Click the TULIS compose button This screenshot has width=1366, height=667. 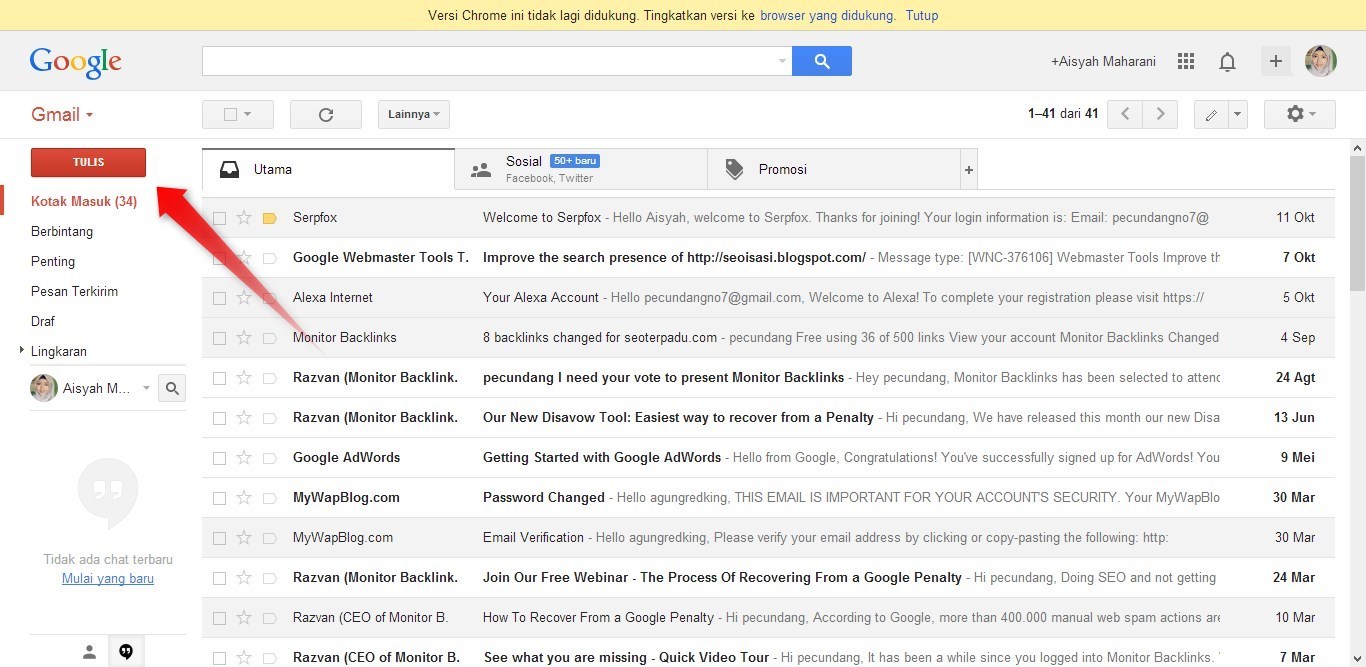tap(88, 161)
